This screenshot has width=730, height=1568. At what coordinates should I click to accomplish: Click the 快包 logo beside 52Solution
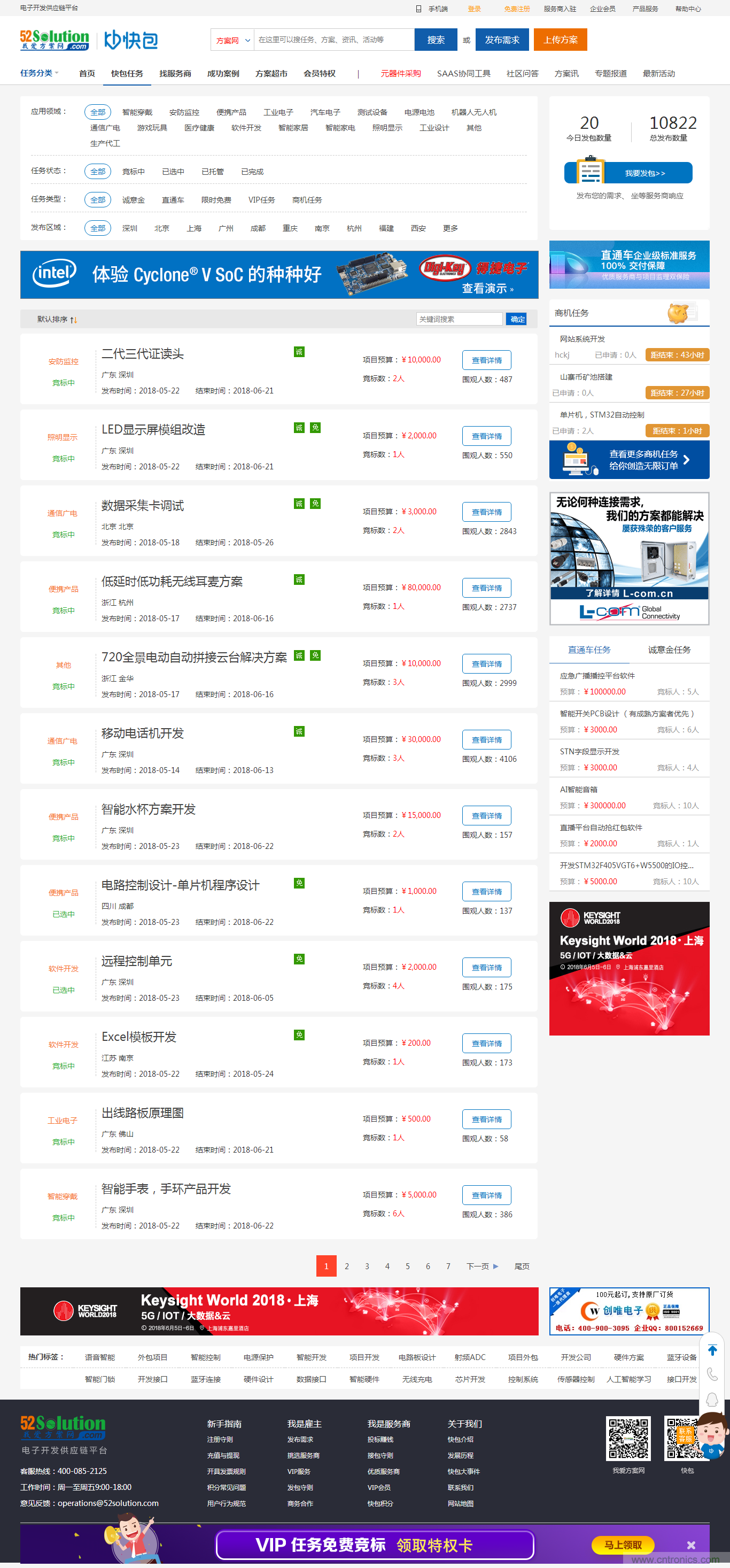pyautogui.click(x=131, y=40)
